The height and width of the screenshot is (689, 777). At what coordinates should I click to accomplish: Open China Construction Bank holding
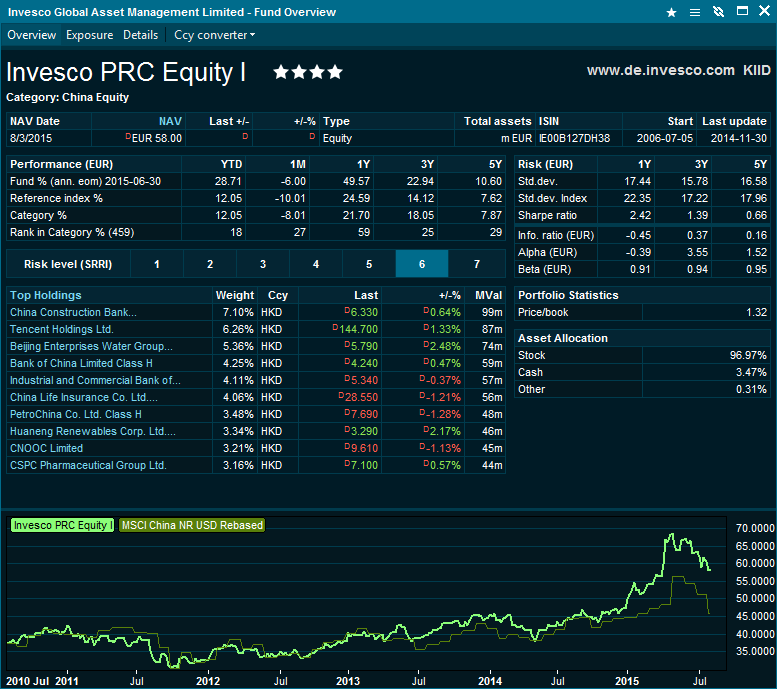[x=73, y=312]
